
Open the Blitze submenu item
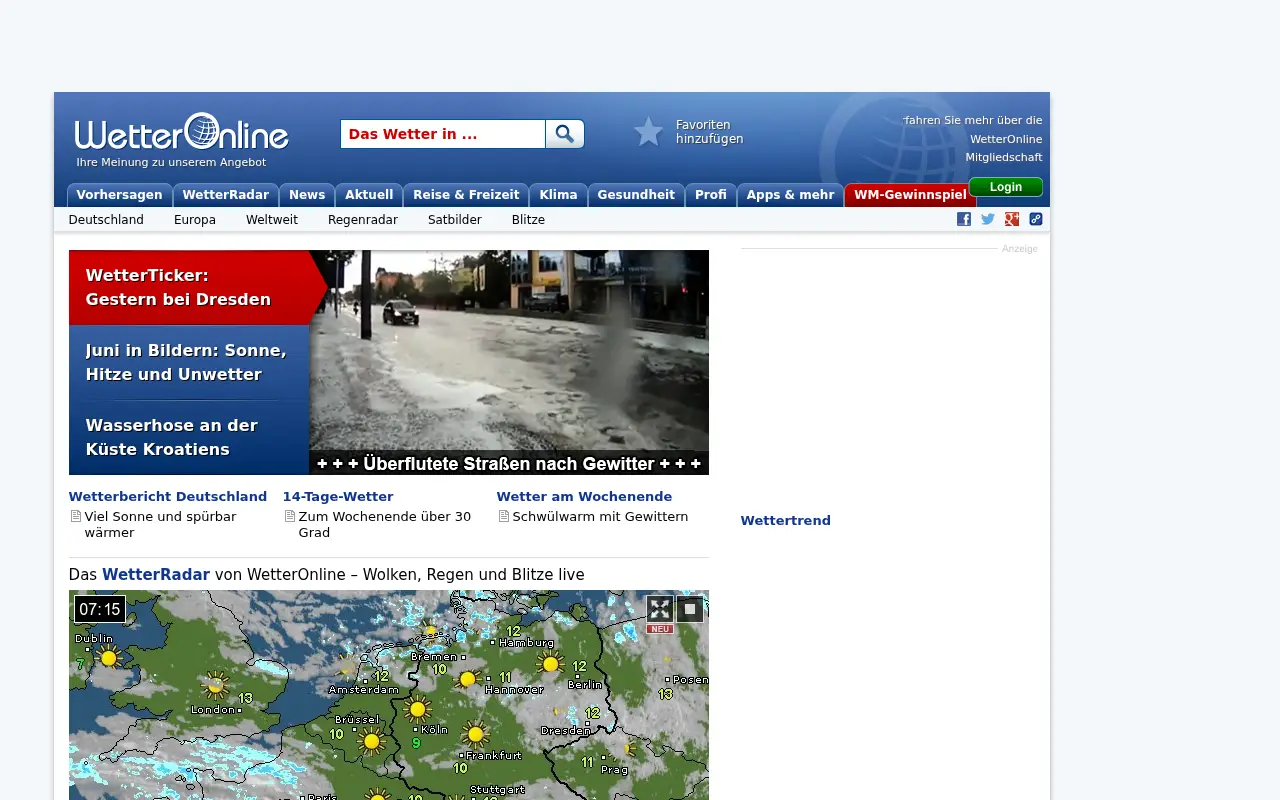[x=528, y=220]
